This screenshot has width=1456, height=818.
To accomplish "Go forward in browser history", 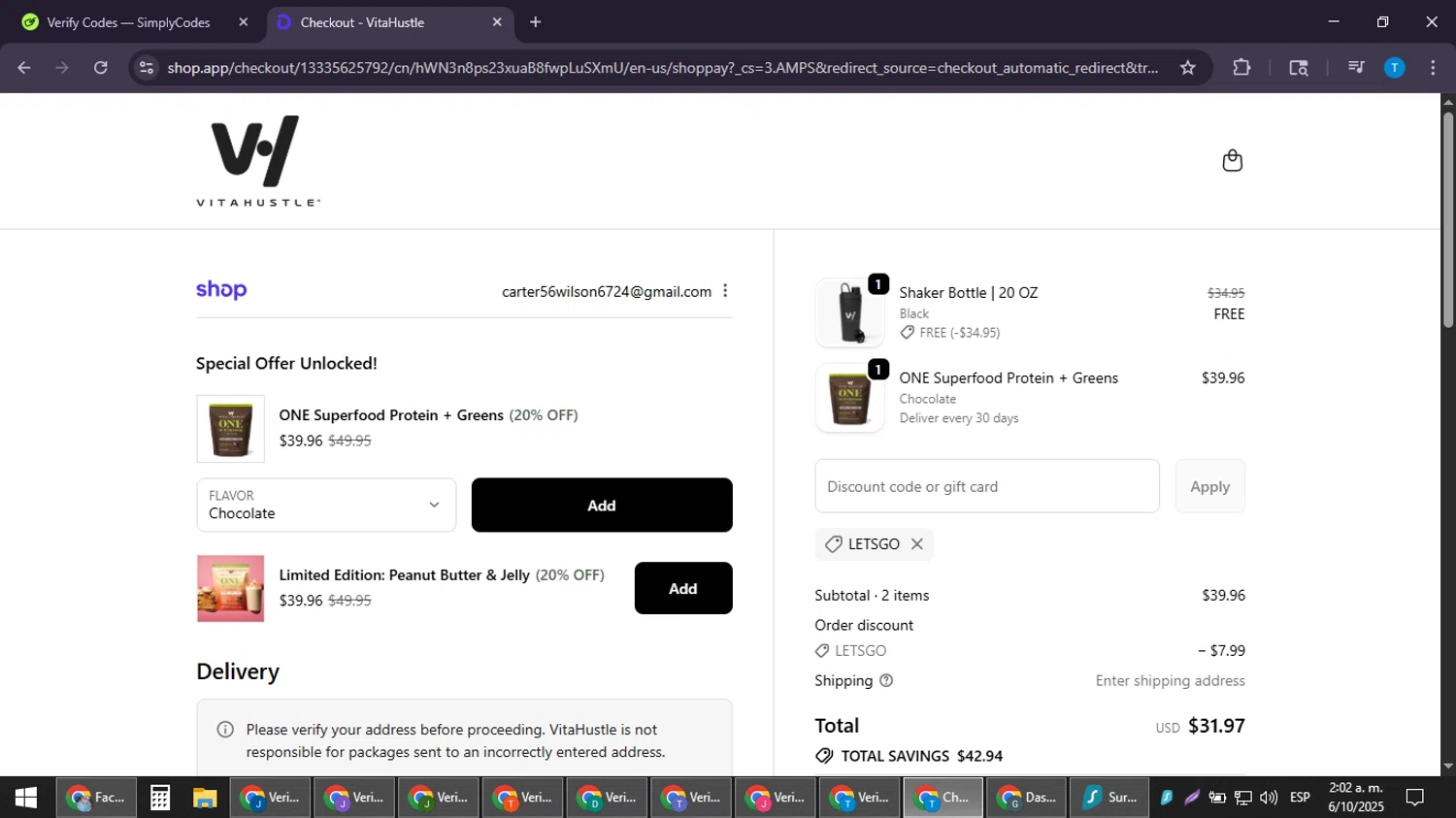I will pyautogui.click(x=62, y=68).
